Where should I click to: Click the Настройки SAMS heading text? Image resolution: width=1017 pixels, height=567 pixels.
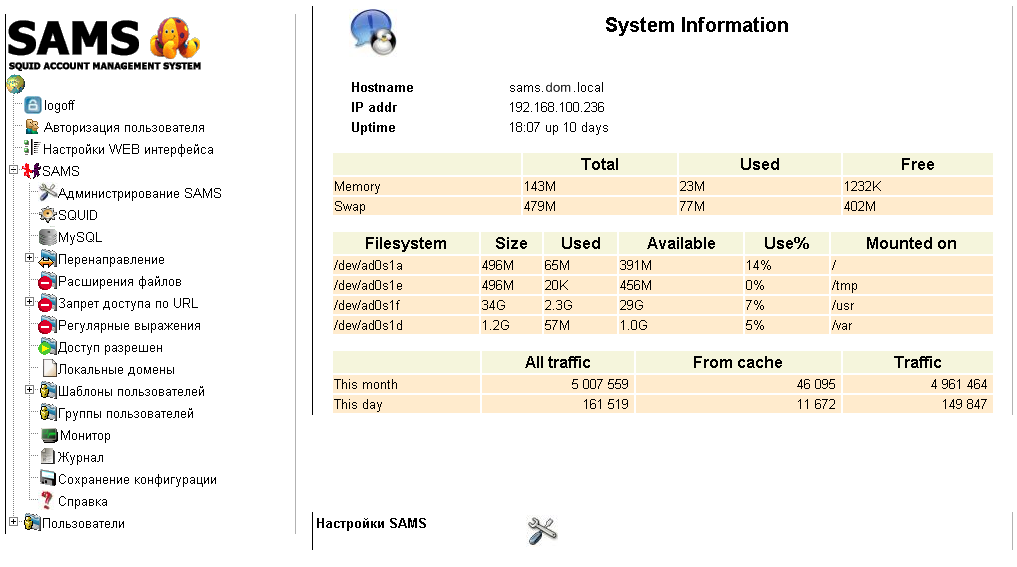371,523
